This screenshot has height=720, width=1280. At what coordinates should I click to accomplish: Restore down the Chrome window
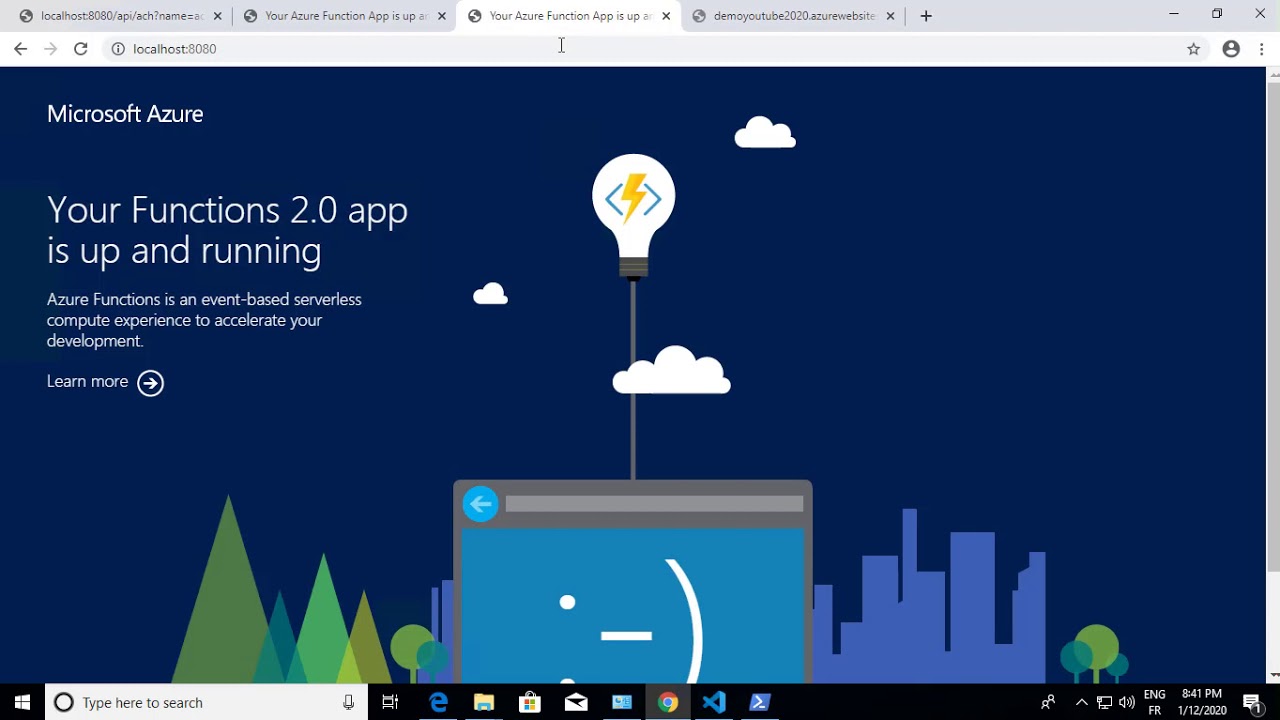1217,14
